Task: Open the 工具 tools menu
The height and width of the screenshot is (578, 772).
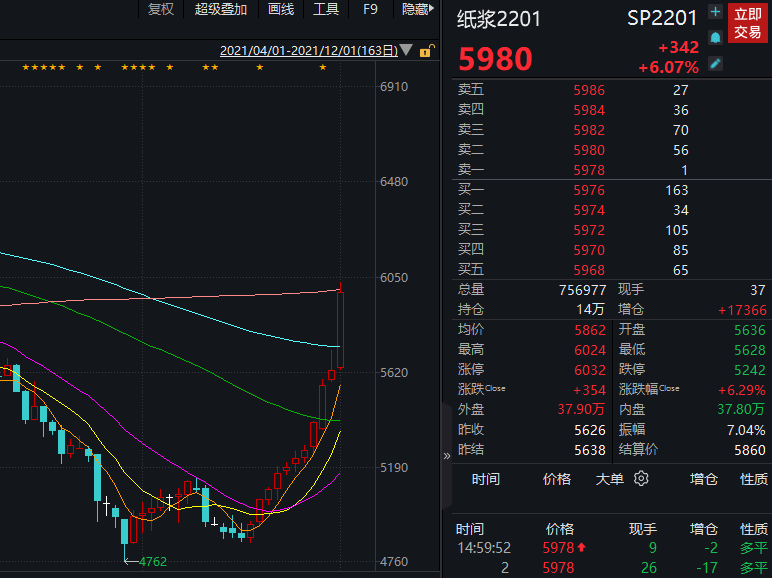Action: pyautogui.click(x=326, y=9)
